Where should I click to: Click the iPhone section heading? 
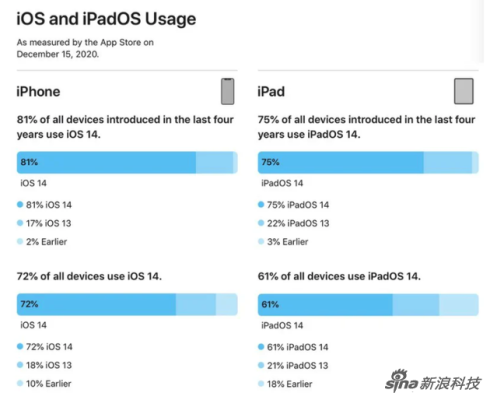pos(38,92)
